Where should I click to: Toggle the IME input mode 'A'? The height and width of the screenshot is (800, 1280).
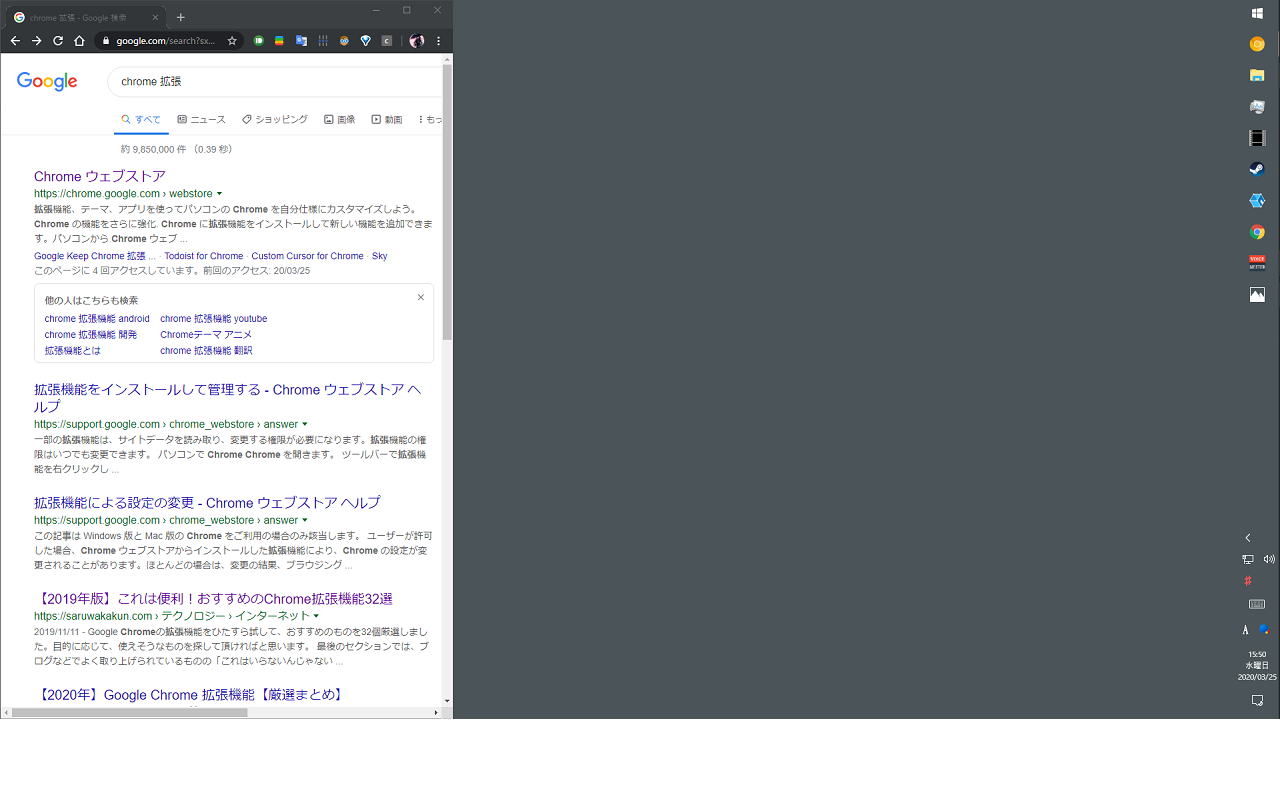point(1246,630)
